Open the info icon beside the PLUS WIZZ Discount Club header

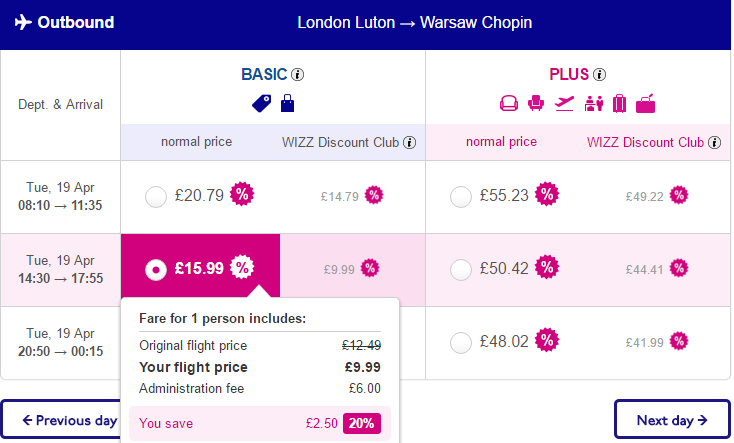point(714,142)
